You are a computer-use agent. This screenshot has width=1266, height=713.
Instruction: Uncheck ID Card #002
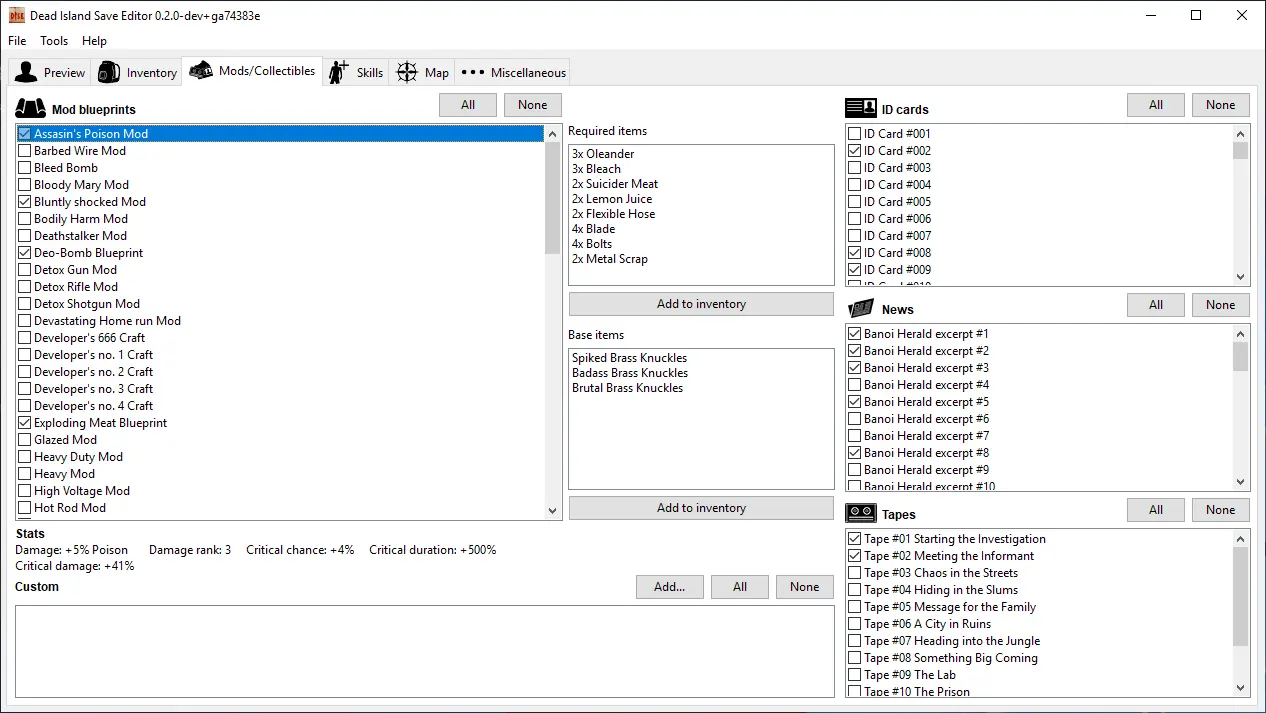[854, 151]
